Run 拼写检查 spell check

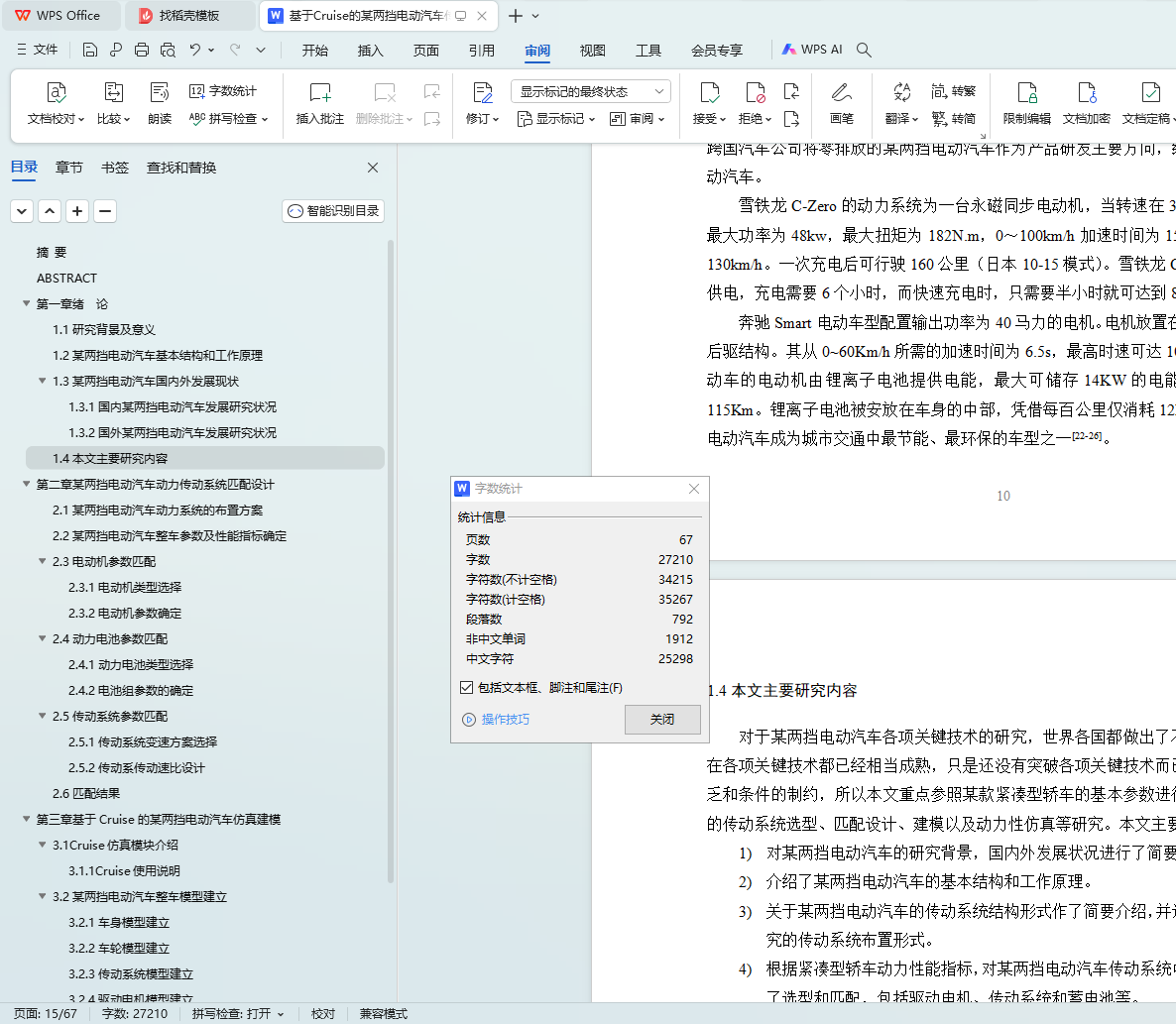228,118
